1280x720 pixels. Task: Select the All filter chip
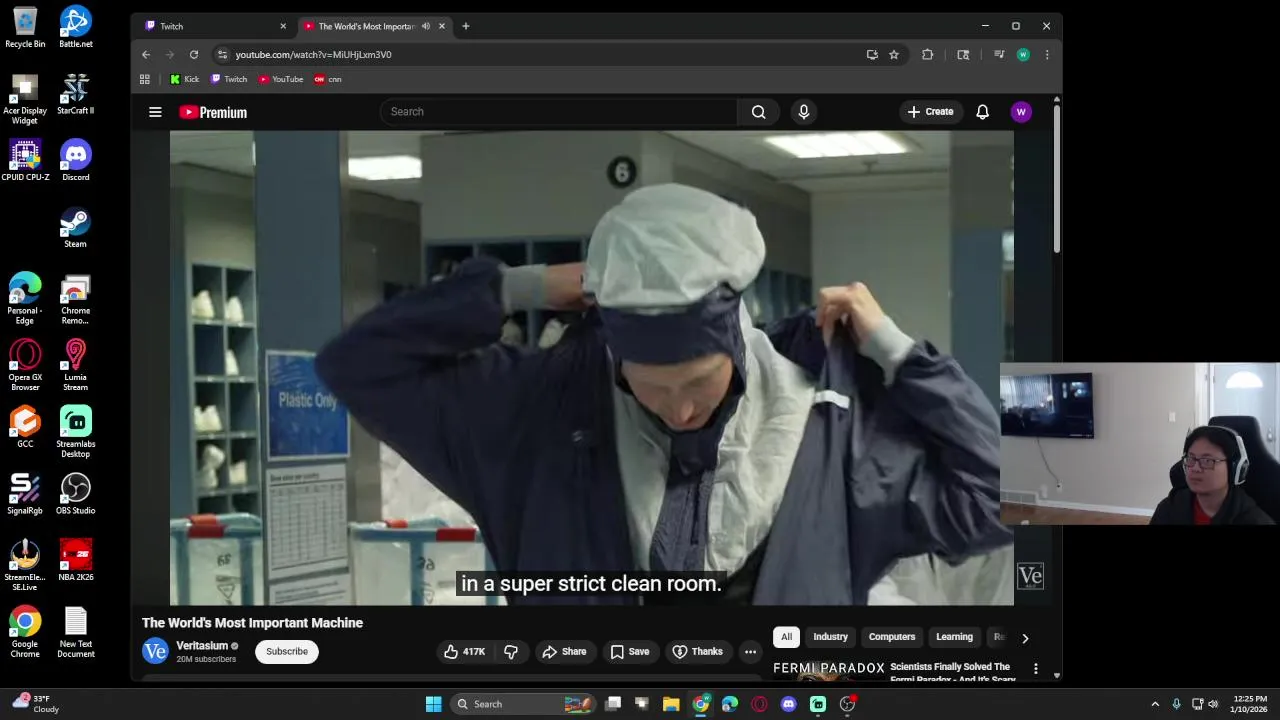786,637
